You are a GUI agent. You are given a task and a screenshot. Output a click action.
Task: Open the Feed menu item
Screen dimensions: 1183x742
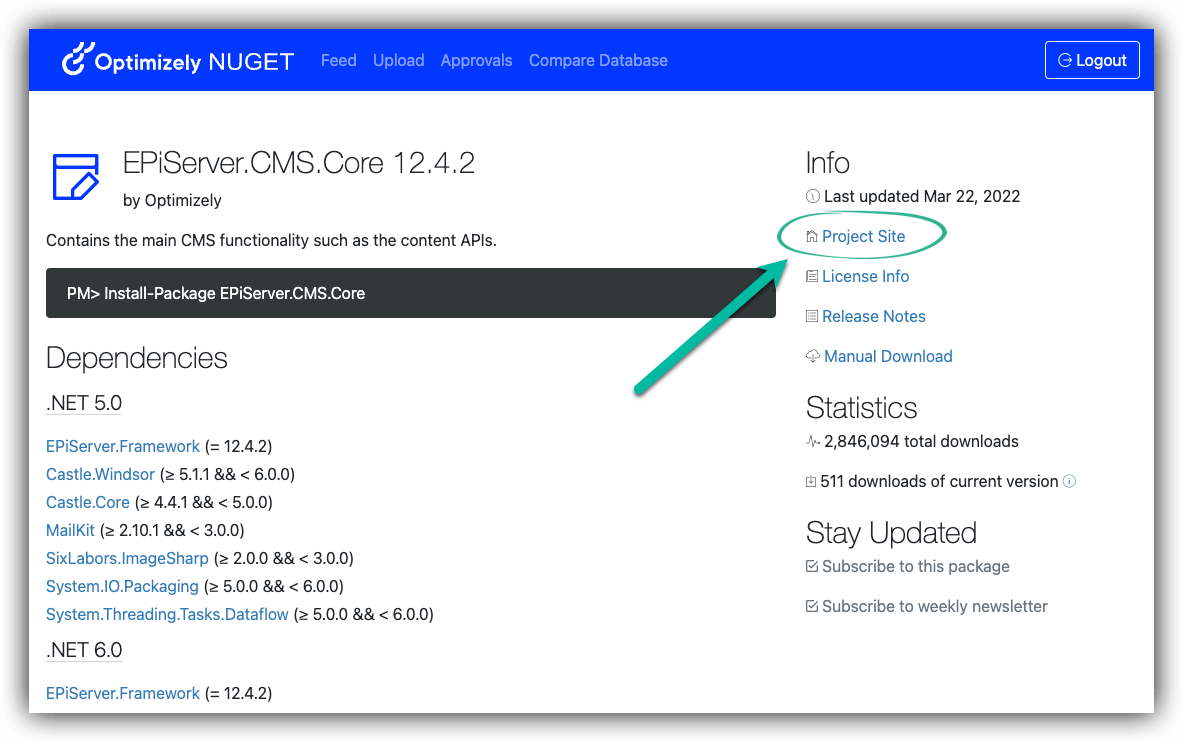coord(338,60)
